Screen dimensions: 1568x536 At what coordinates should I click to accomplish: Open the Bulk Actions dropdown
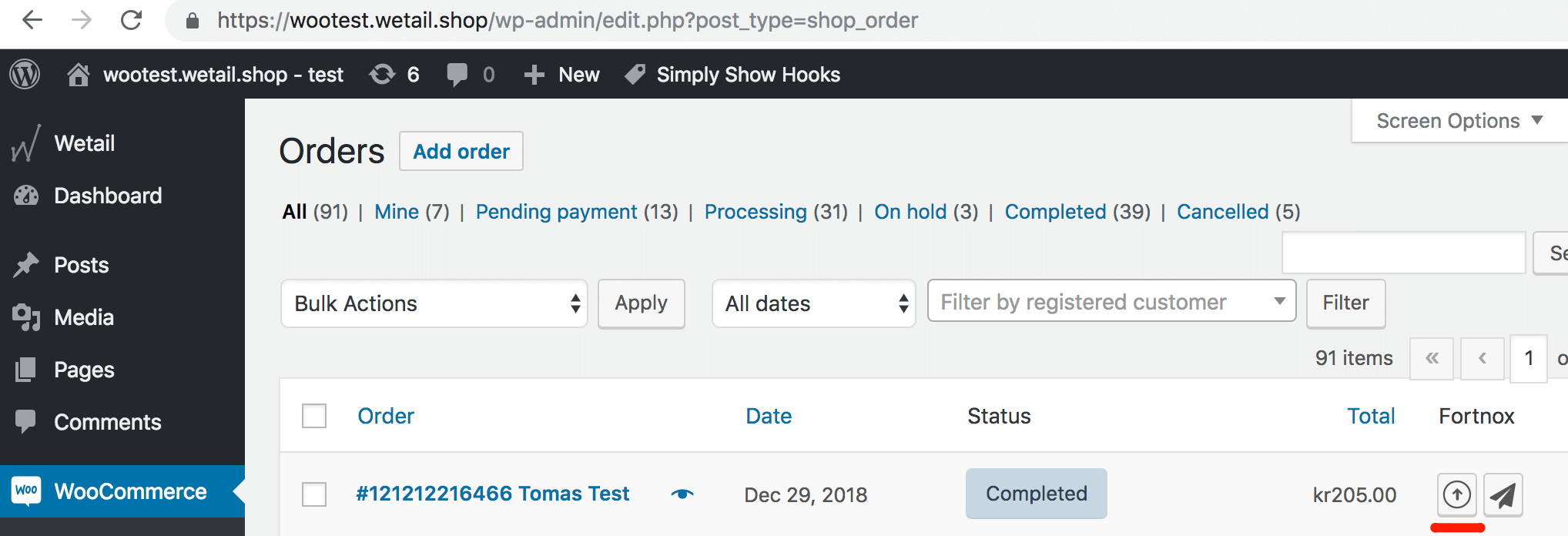click(x=434, y=303)
